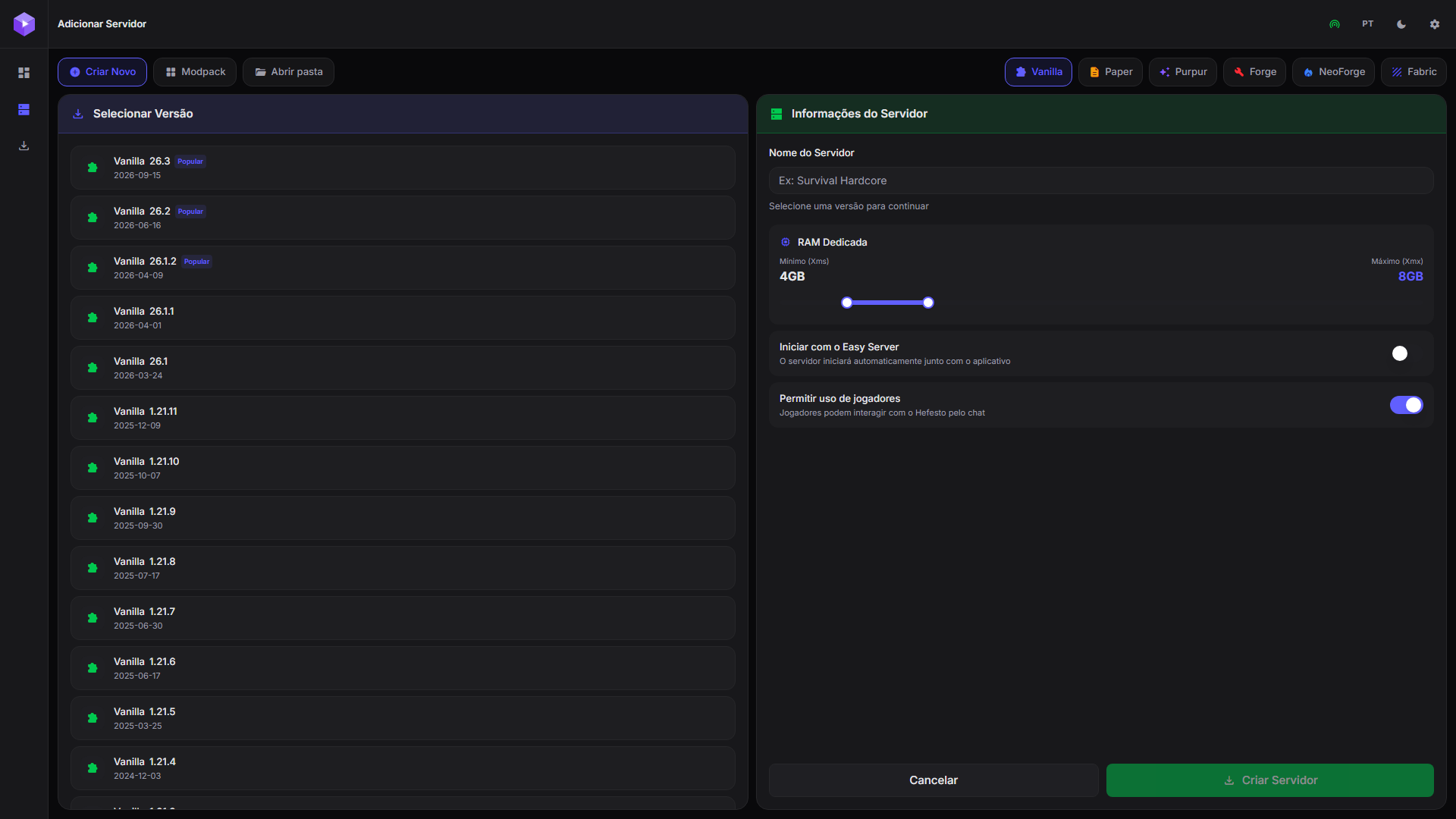Select the Criar Novo tab
This screenshot has width=1456, height=819.
(102, 72)
